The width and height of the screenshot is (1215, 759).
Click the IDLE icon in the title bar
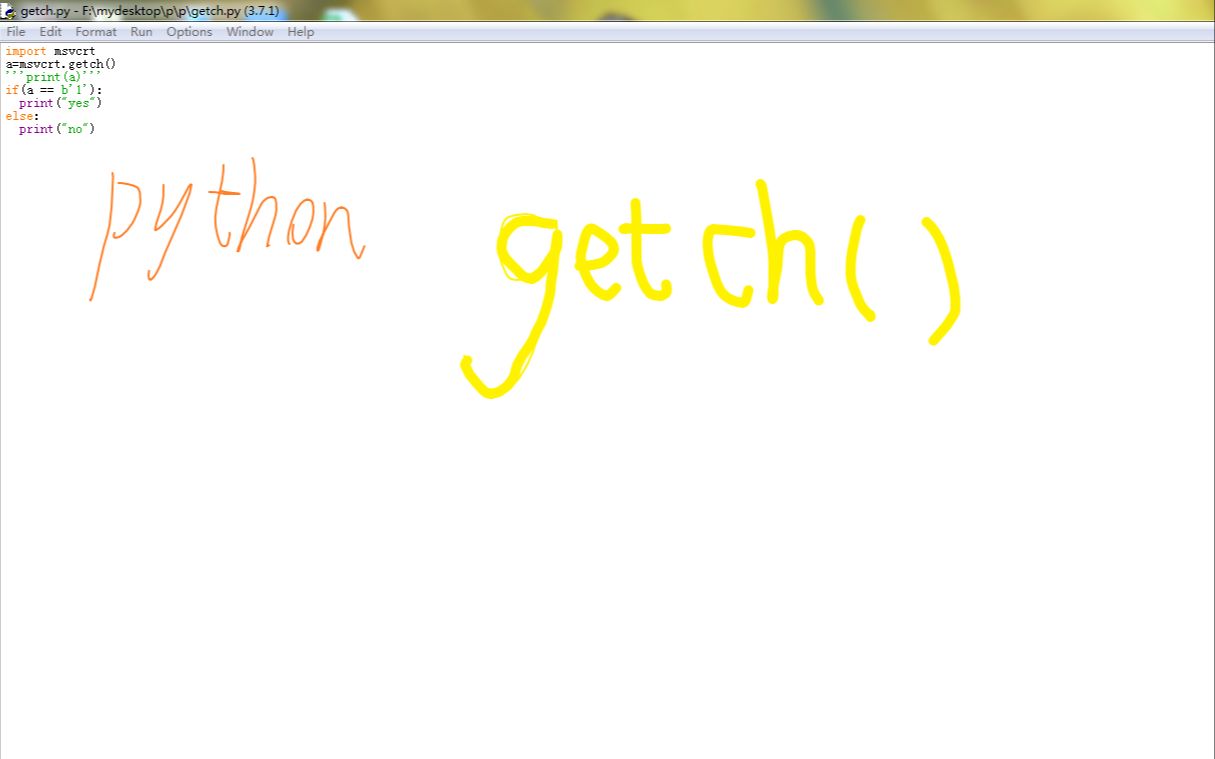(8, 10)
